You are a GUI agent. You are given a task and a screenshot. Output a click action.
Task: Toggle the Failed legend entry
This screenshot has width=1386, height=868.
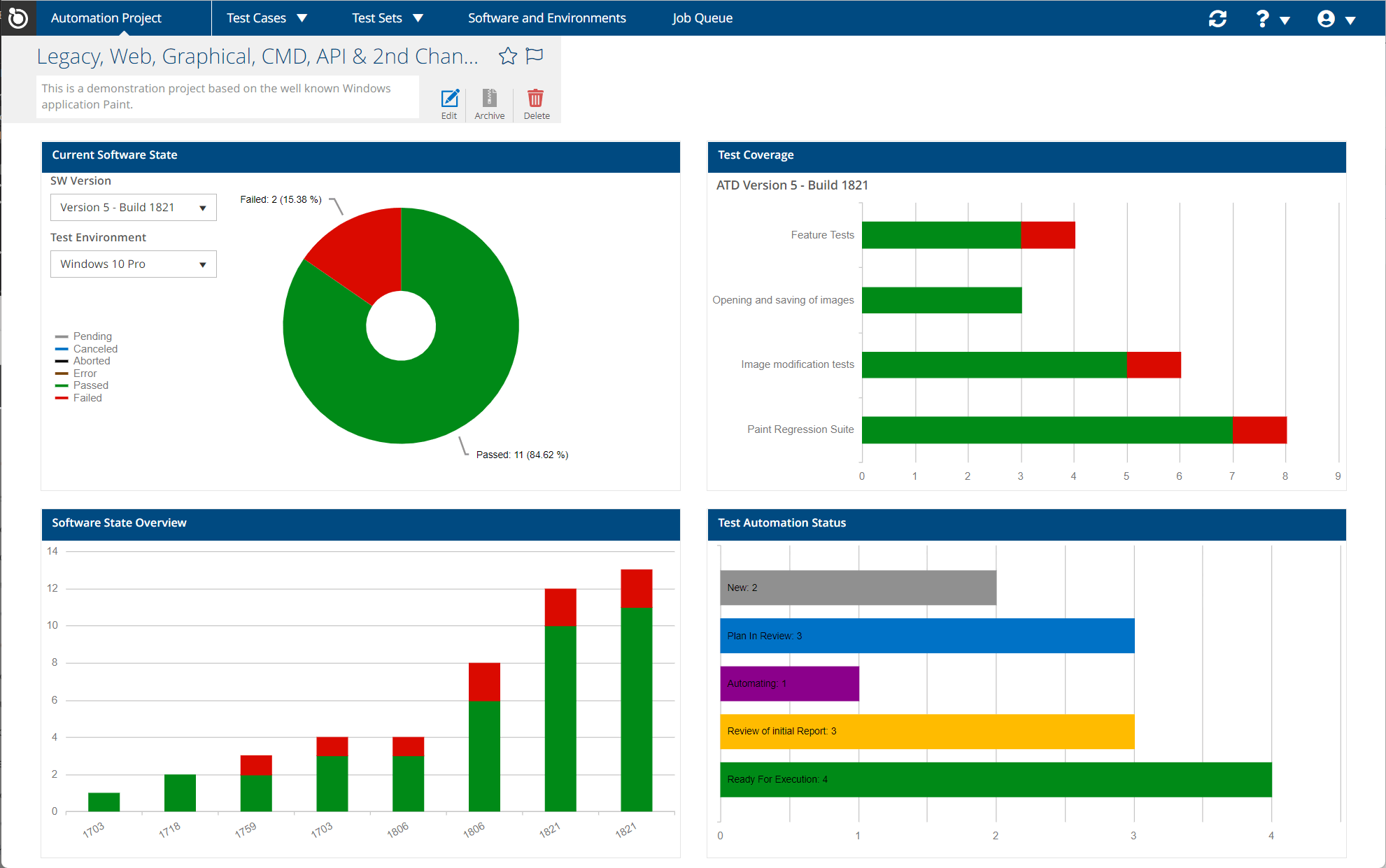coord(87,398)
